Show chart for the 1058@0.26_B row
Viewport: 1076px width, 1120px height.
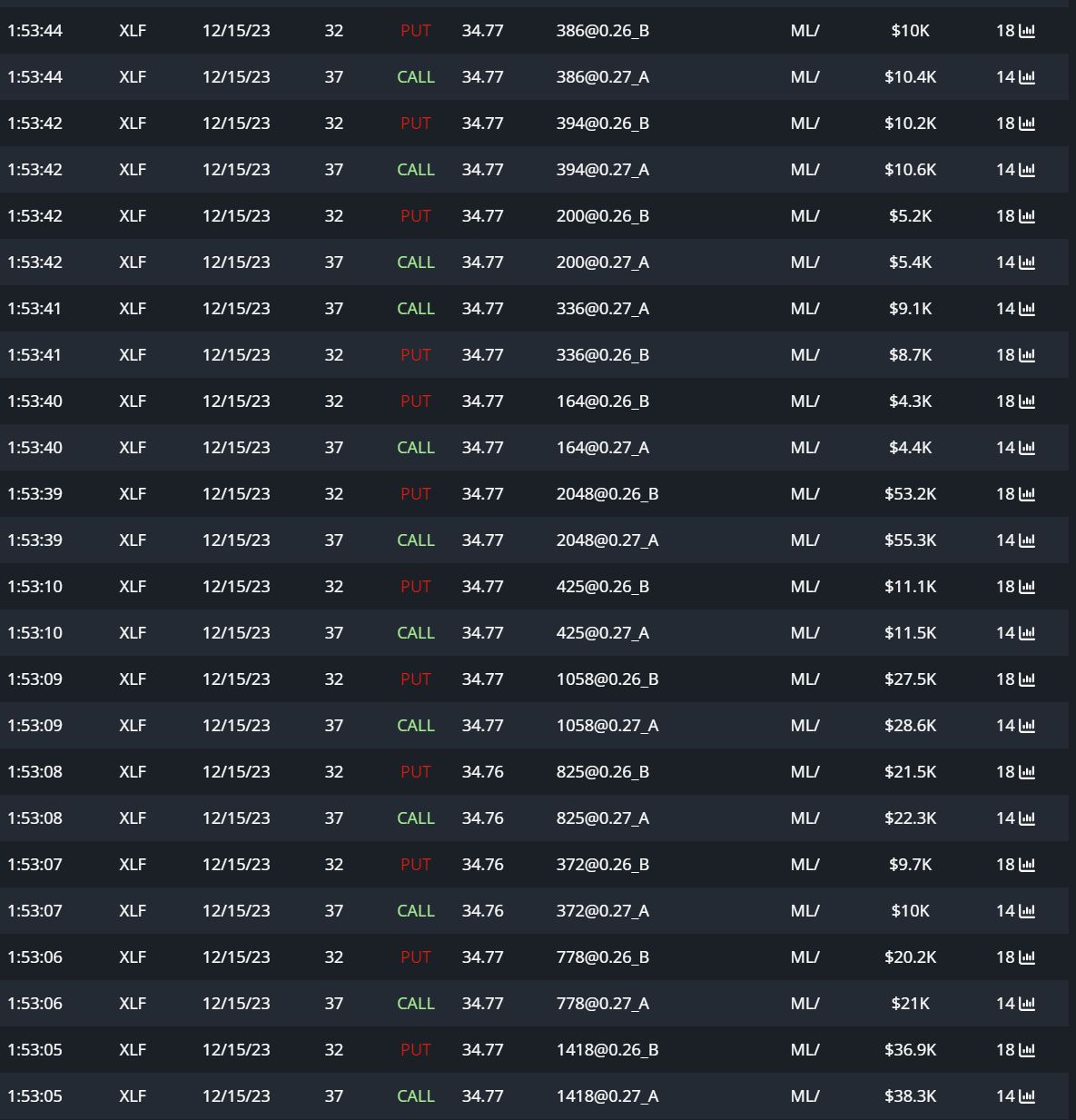click(1027, 679)
